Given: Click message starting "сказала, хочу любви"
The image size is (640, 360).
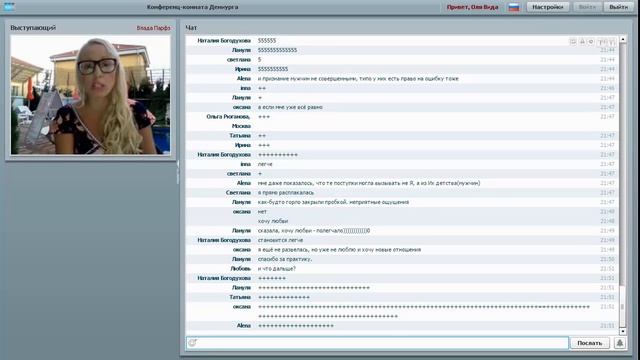Looking at the screenshot, I should coord(314,231).
